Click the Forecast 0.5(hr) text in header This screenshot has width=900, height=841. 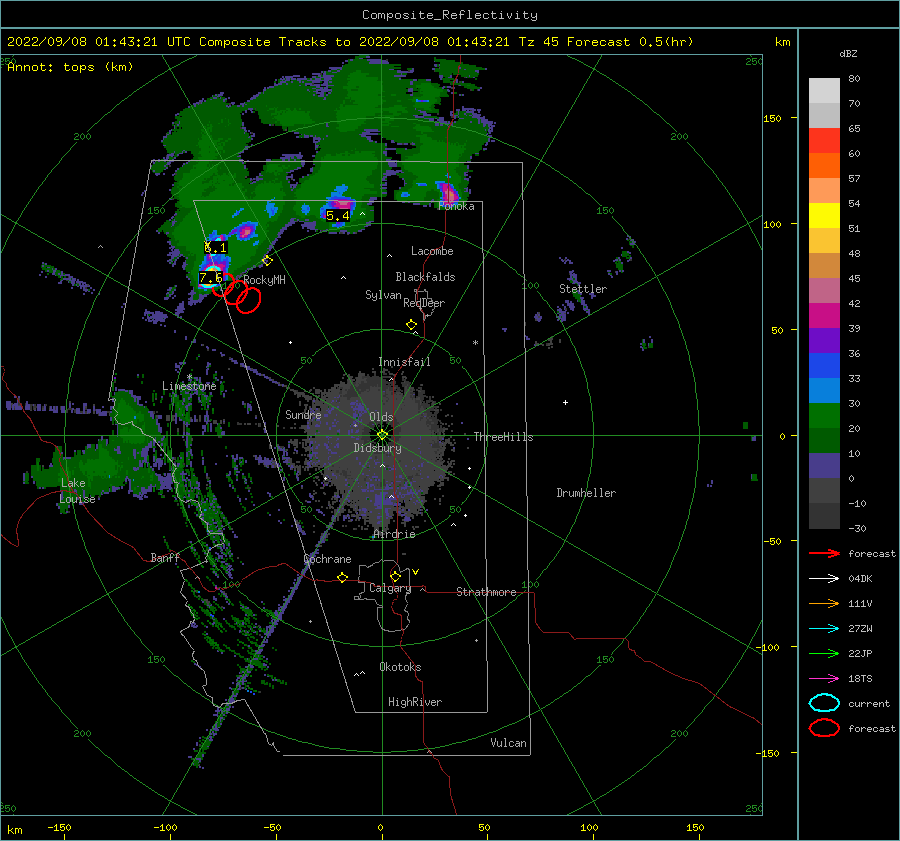(x=630, y=42)
